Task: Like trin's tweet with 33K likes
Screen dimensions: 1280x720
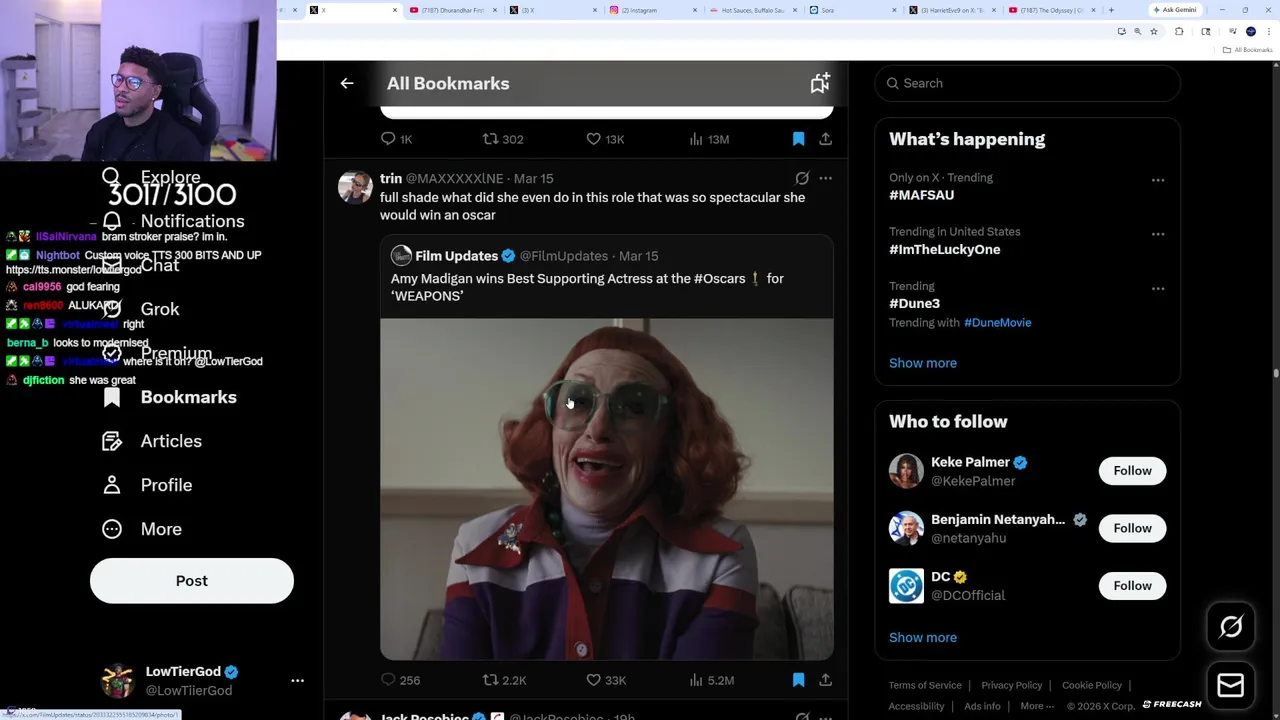Action: 605,680
